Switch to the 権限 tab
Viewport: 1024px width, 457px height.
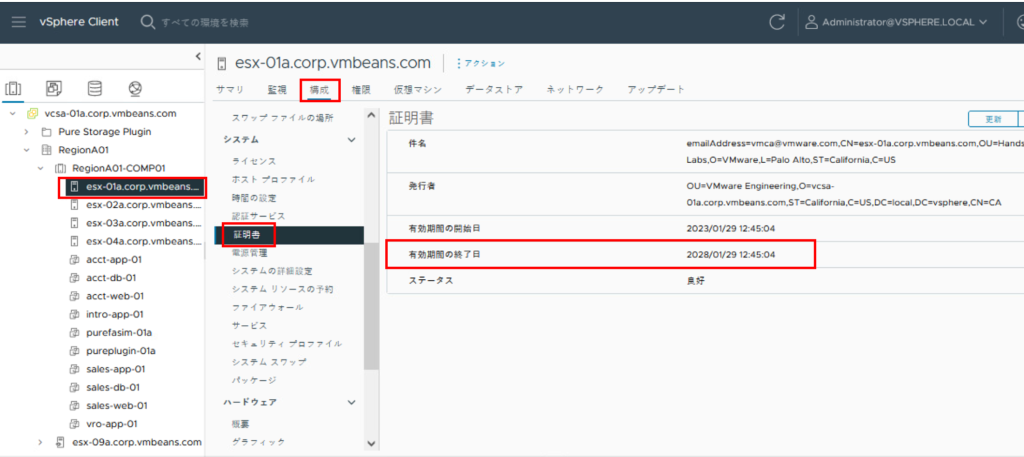(x=361, y=90)
